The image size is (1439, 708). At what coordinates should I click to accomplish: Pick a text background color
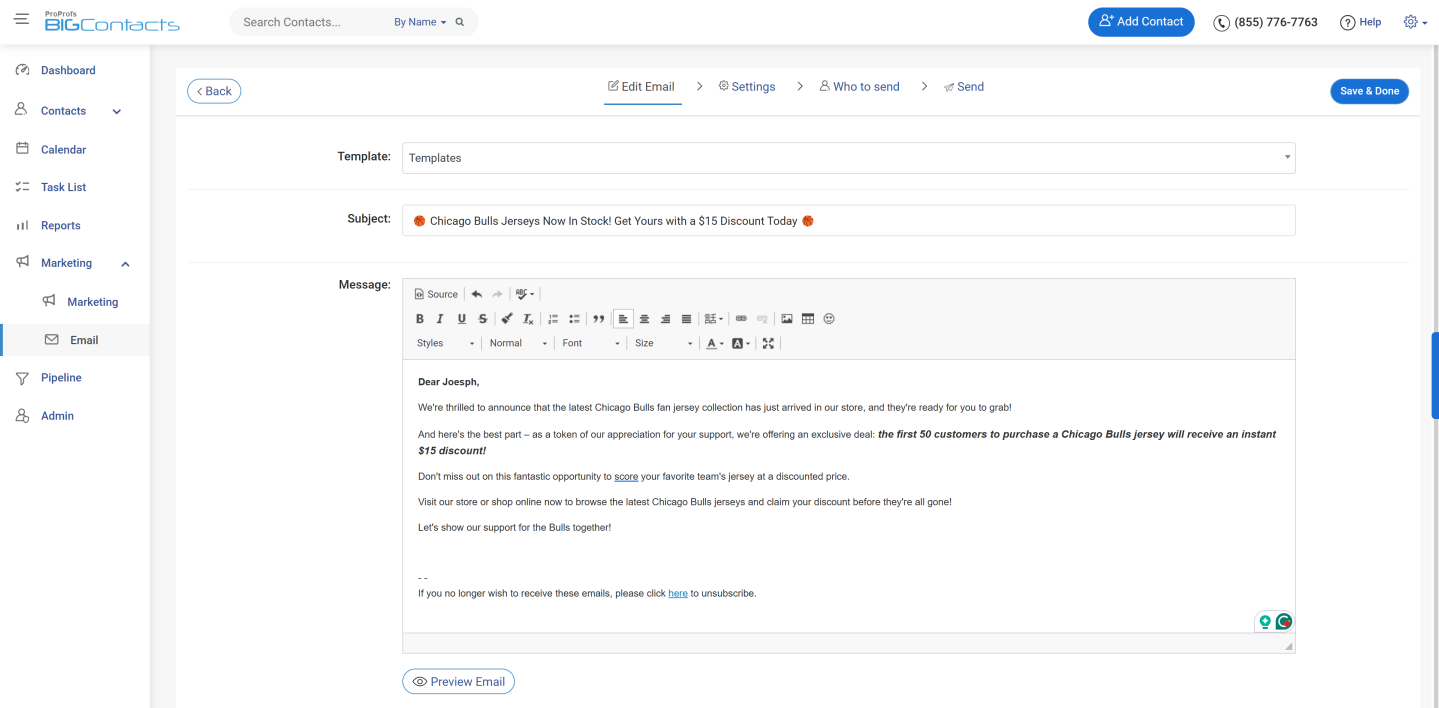pos(741,343)
